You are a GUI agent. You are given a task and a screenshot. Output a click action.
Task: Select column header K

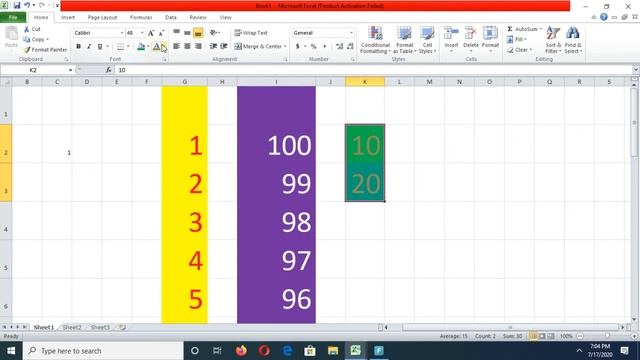click(x=365, y=82)
